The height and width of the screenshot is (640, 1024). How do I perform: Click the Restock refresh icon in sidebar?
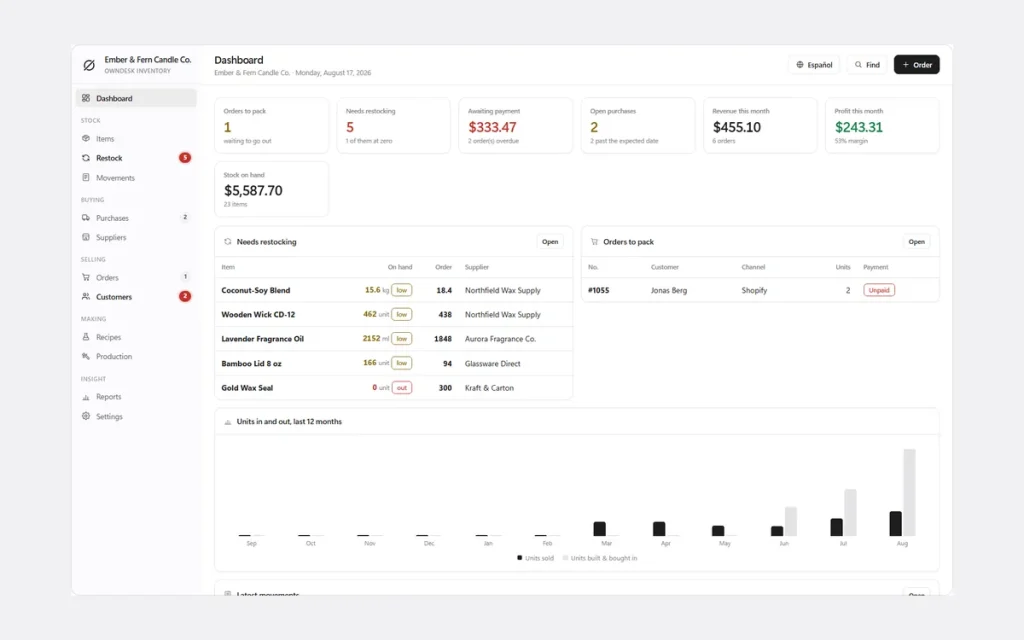coord(86,158)
